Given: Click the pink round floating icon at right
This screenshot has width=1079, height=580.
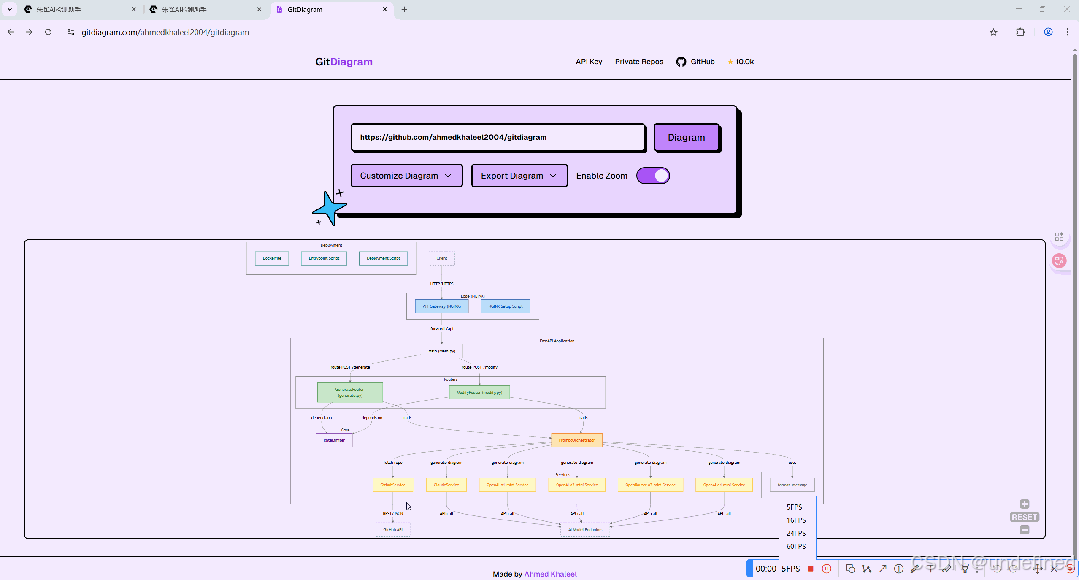Looking at the screenshot, I should click(1059, 260).
